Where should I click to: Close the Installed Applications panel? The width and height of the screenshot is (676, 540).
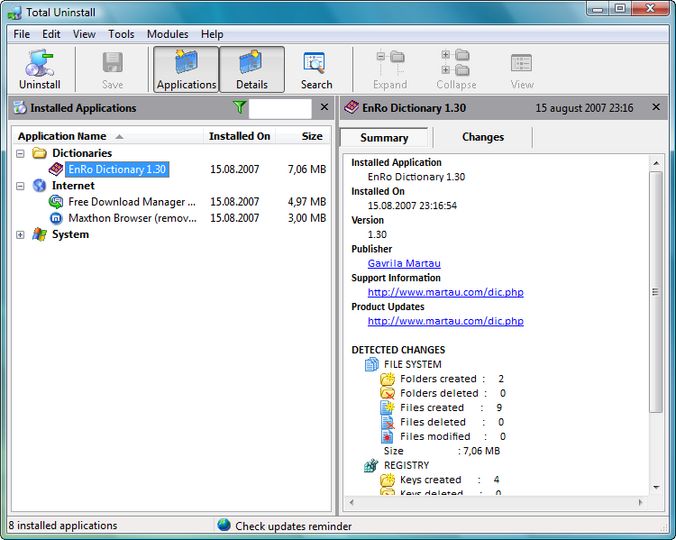tap(325, 107)
